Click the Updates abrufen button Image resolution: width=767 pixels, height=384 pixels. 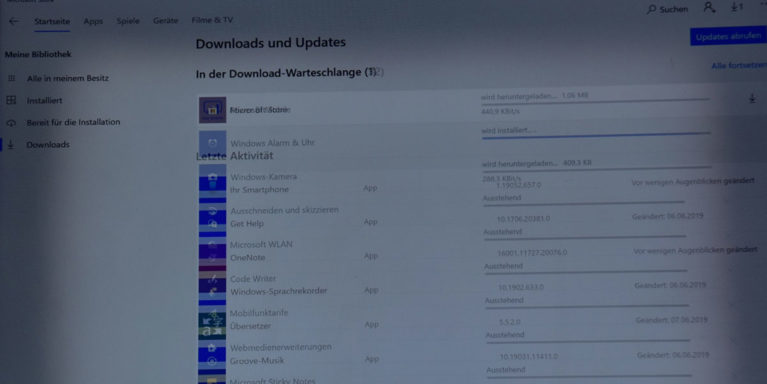(x=728, y=36)
